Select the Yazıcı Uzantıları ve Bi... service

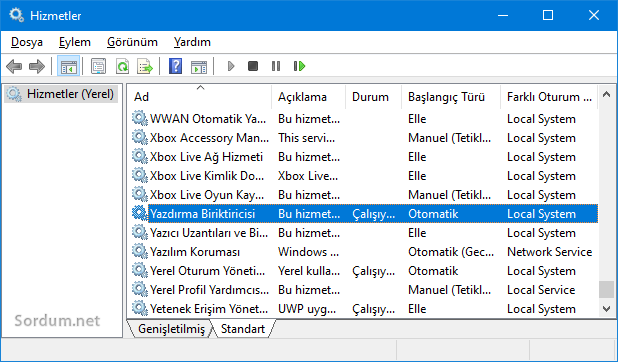(x=365, y=232)
